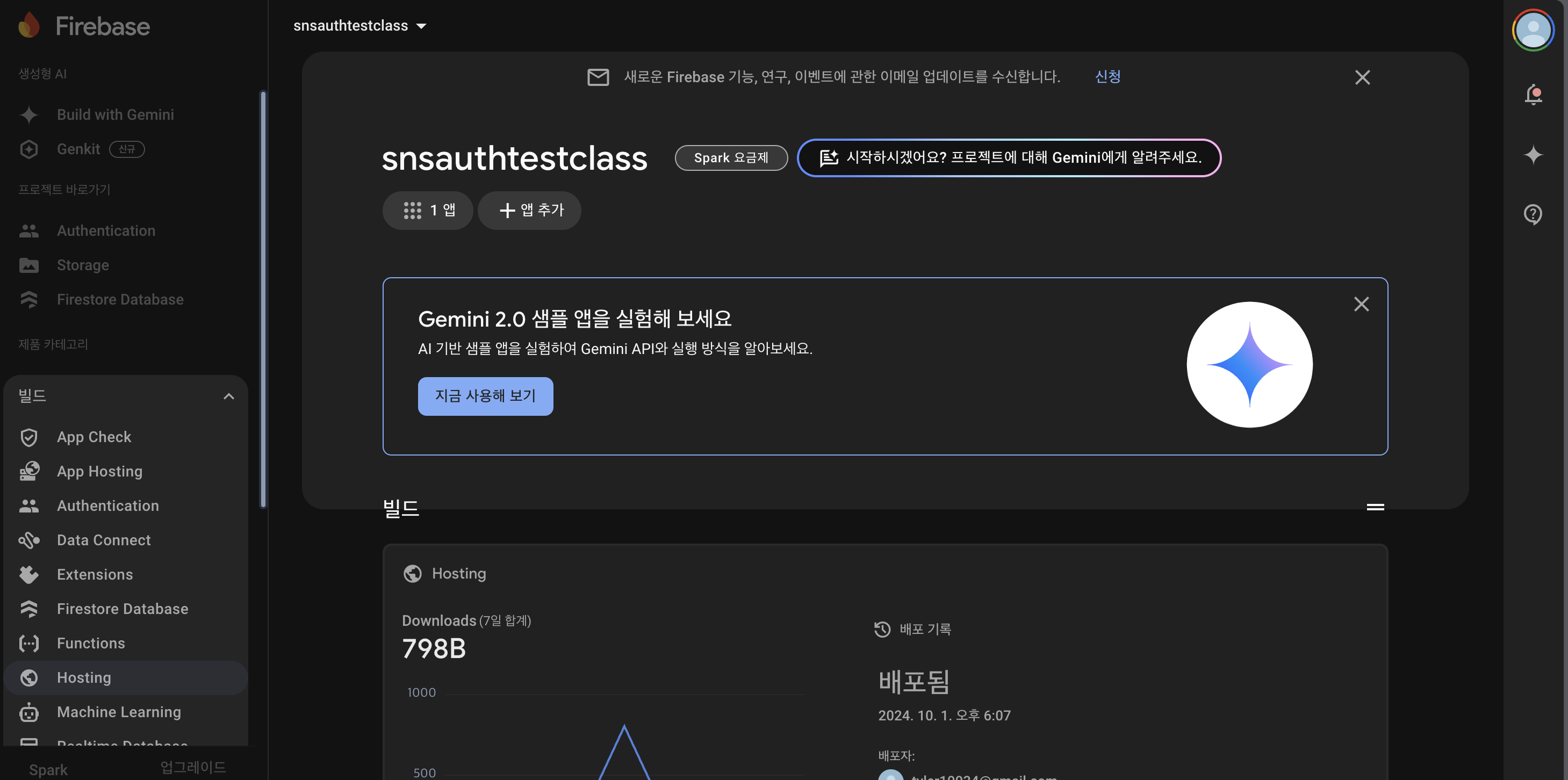
Task: Click the 신청 subscribe link
Action: (1107, 77)
